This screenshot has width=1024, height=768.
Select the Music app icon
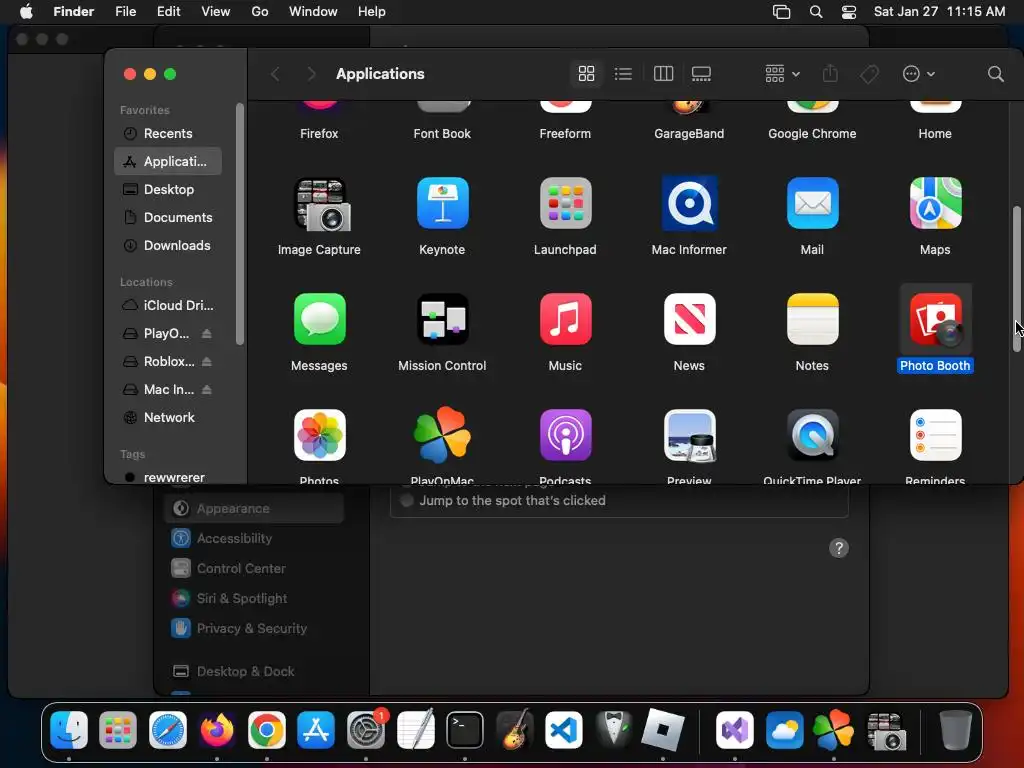[566, 319]
